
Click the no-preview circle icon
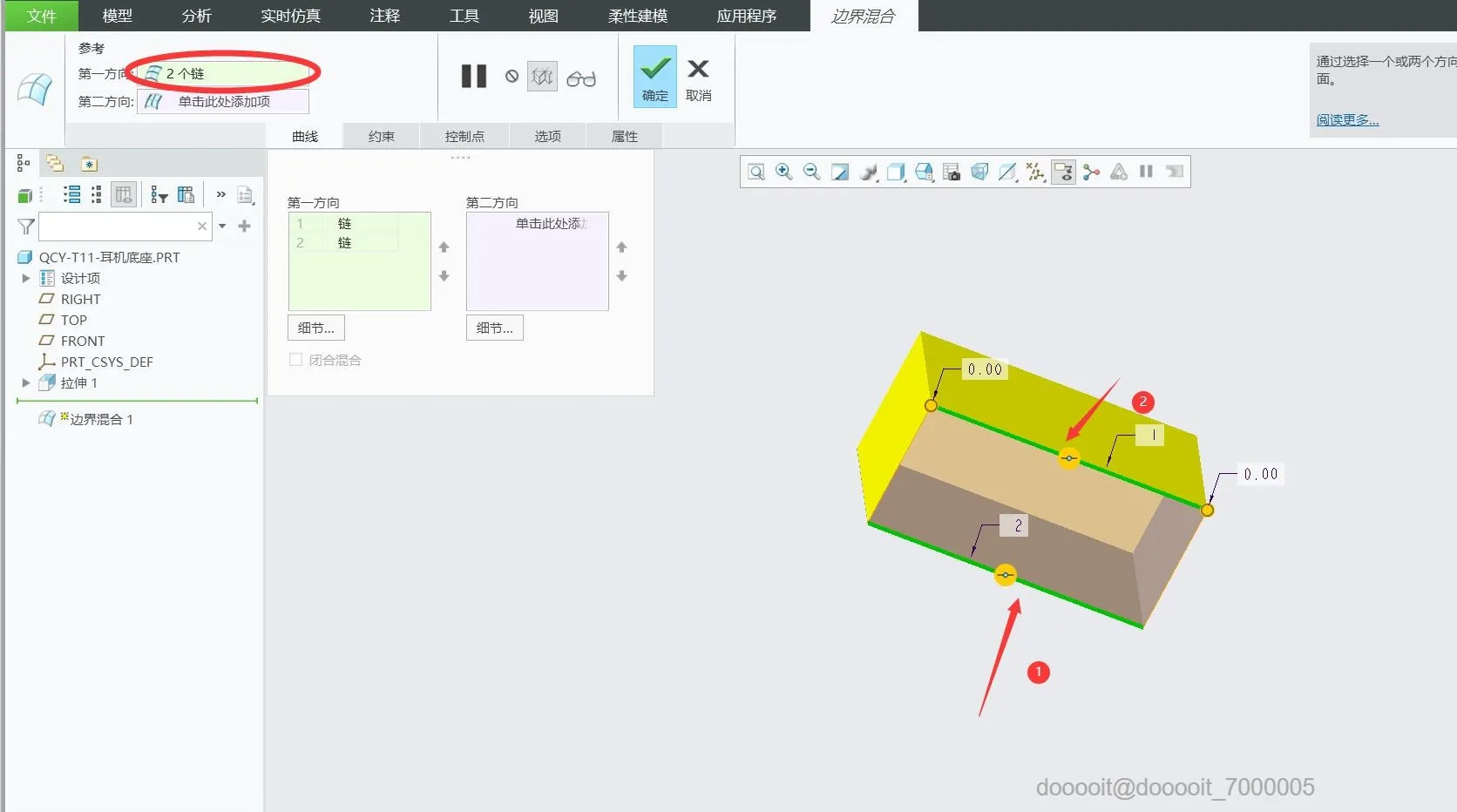point(512,77)
